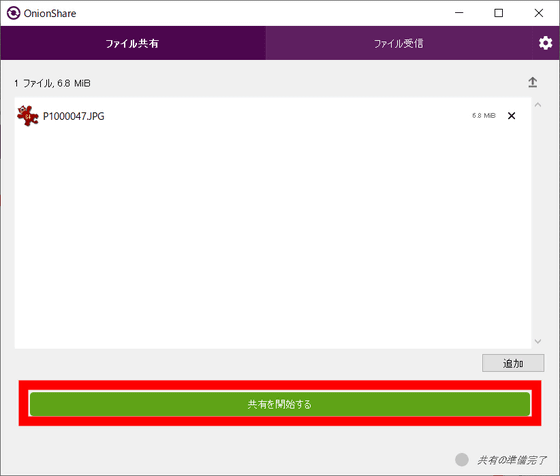Select the P1000047.JPG file row
Viewport: 560px width, 476px height.
coord(272,116)
